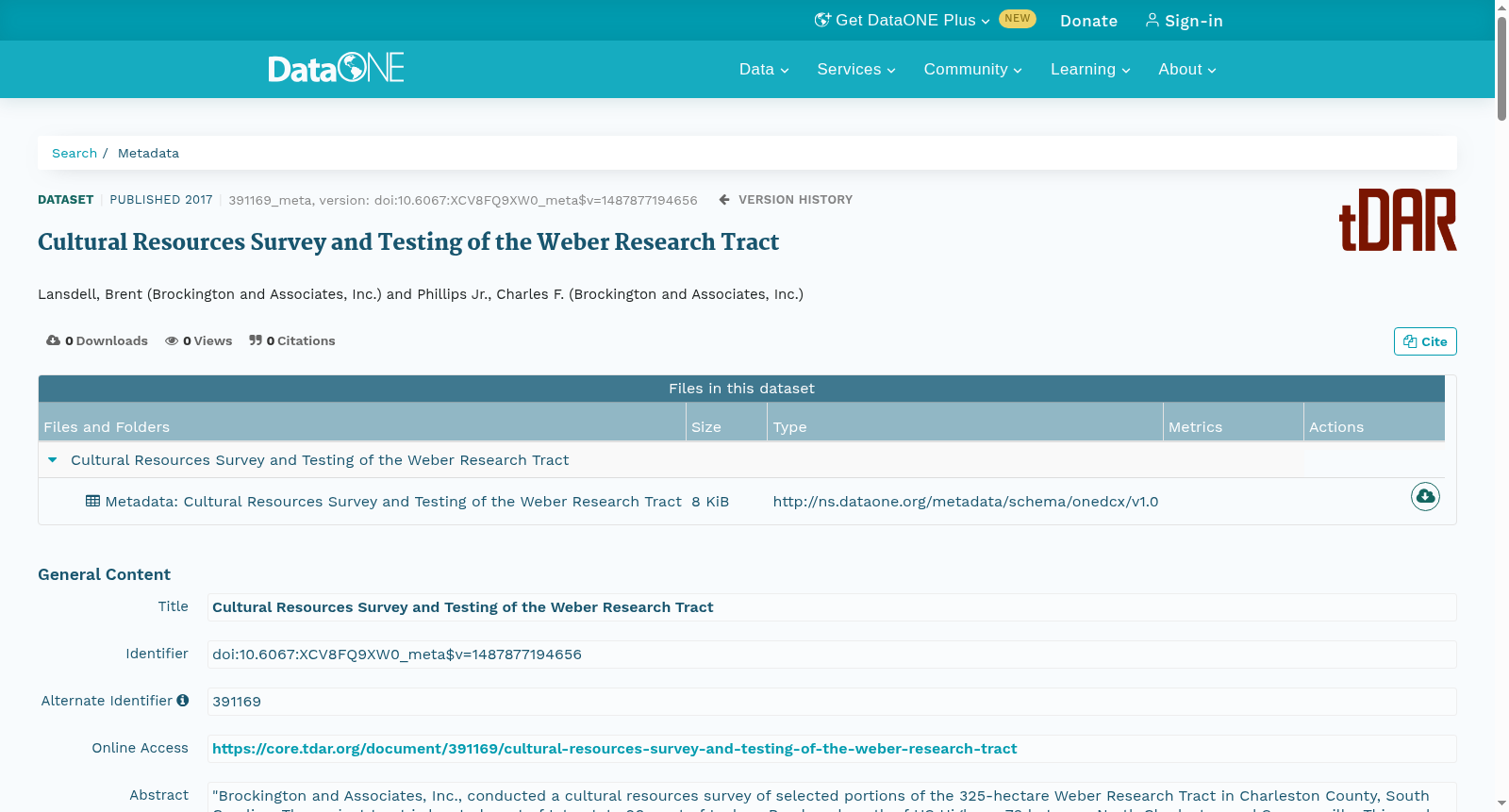This screenshot has width=1509, height=812.
Task: Download the metadata file via cloud icon
Action: tap(1425, 496)
